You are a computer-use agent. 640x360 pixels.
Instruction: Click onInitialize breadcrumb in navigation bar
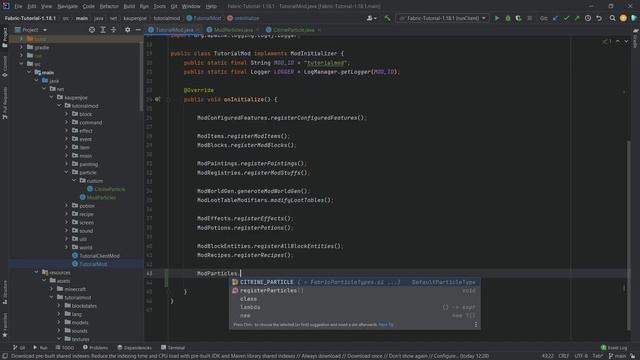(x=243, y=18)
